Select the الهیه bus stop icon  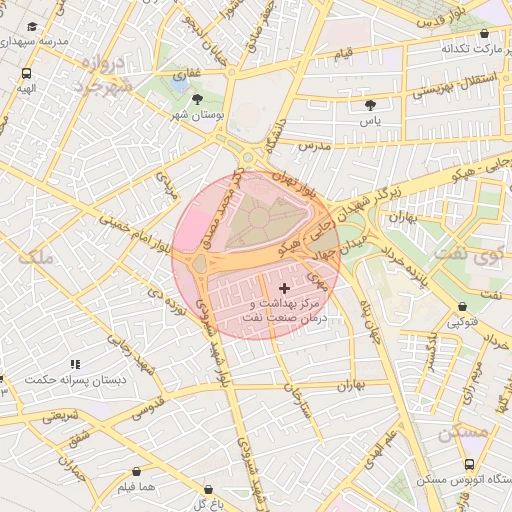click(26, 73)
